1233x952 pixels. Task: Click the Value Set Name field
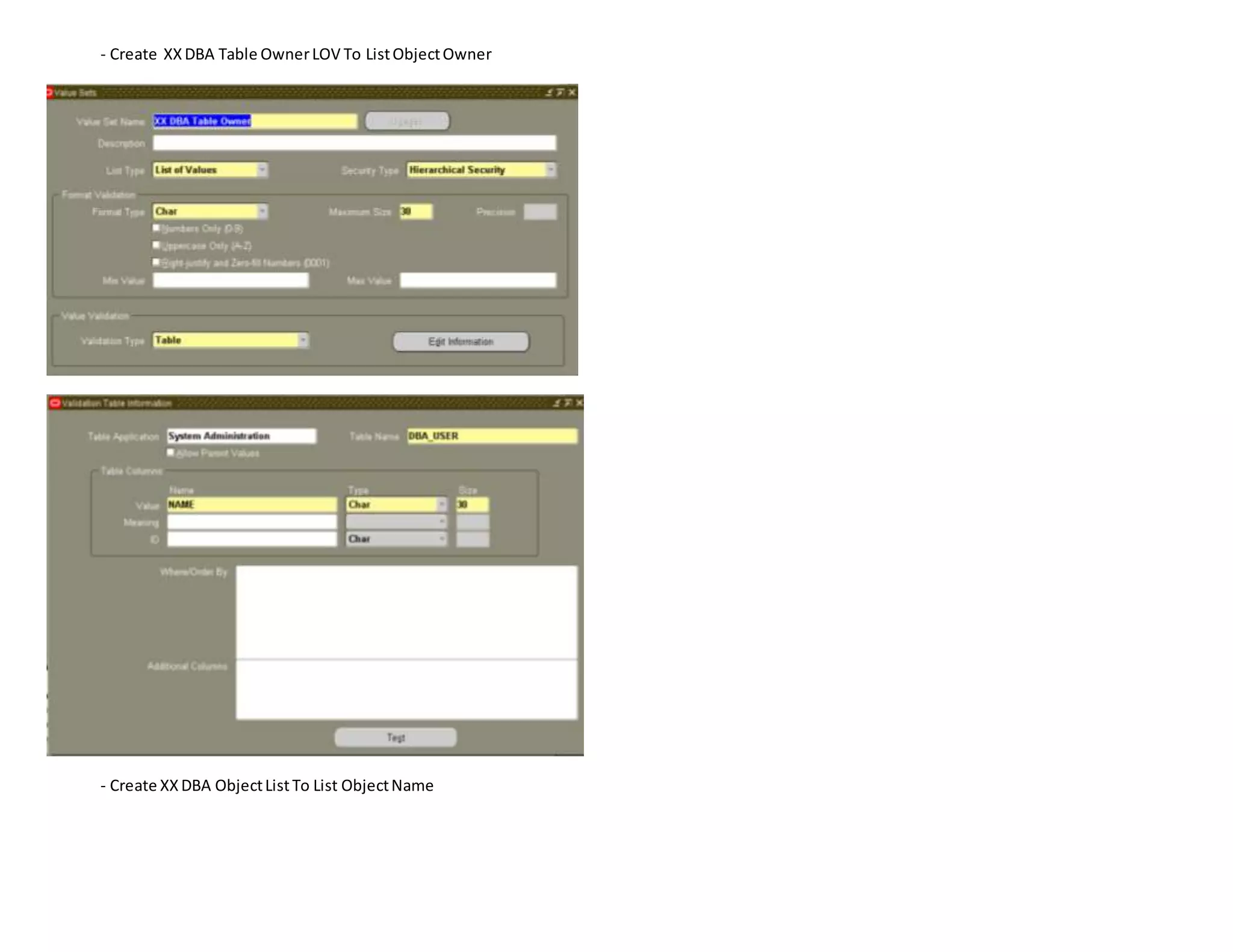click(x=255, y=121)
